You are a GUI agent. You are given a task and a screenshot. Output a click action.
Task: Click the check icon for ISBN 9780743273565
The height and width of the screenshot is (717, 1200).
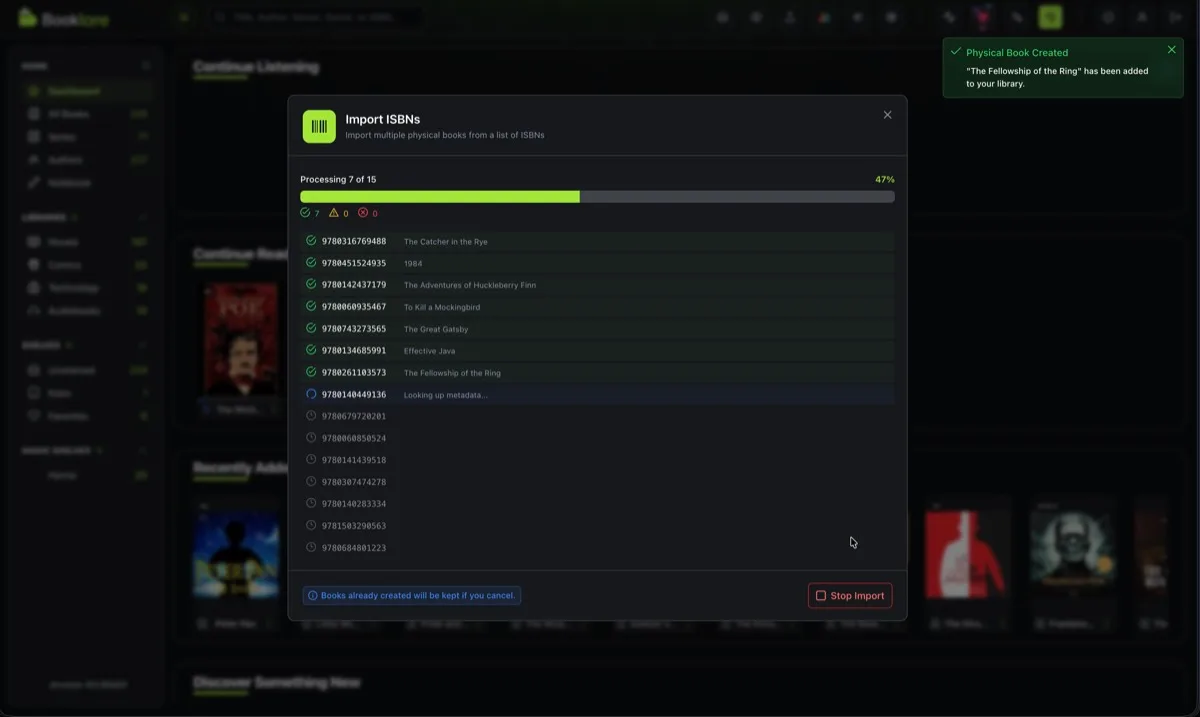point(311,329)
